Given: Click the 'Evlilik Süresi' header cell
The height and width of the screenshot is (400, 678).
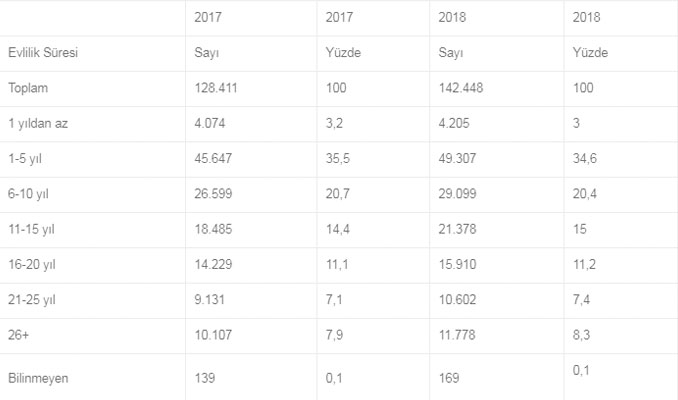Looking at the screenshot, I should coord(42,54).
